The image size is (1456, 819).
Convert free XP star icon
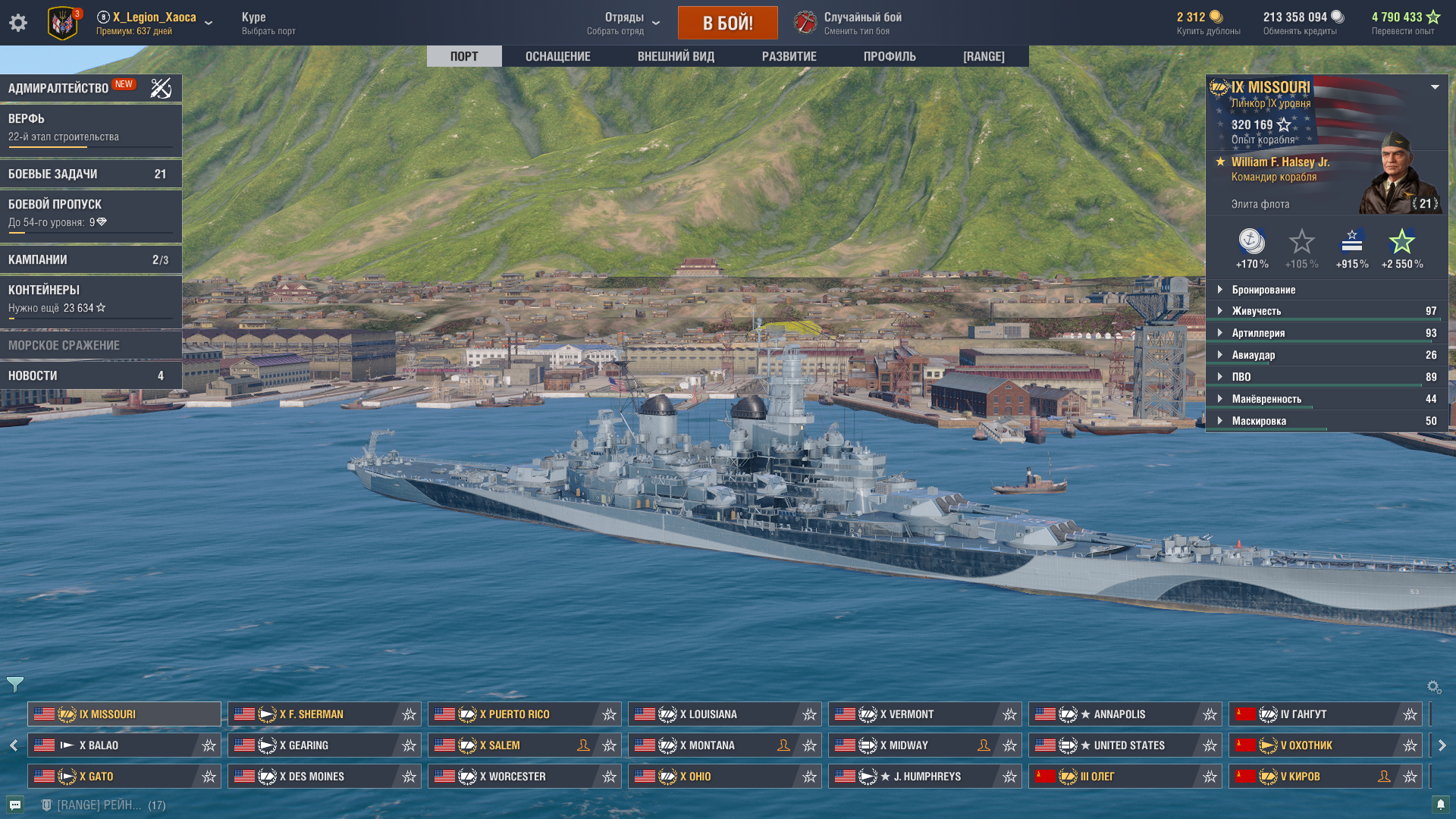pyautogui.click(x=1433, y=17)
